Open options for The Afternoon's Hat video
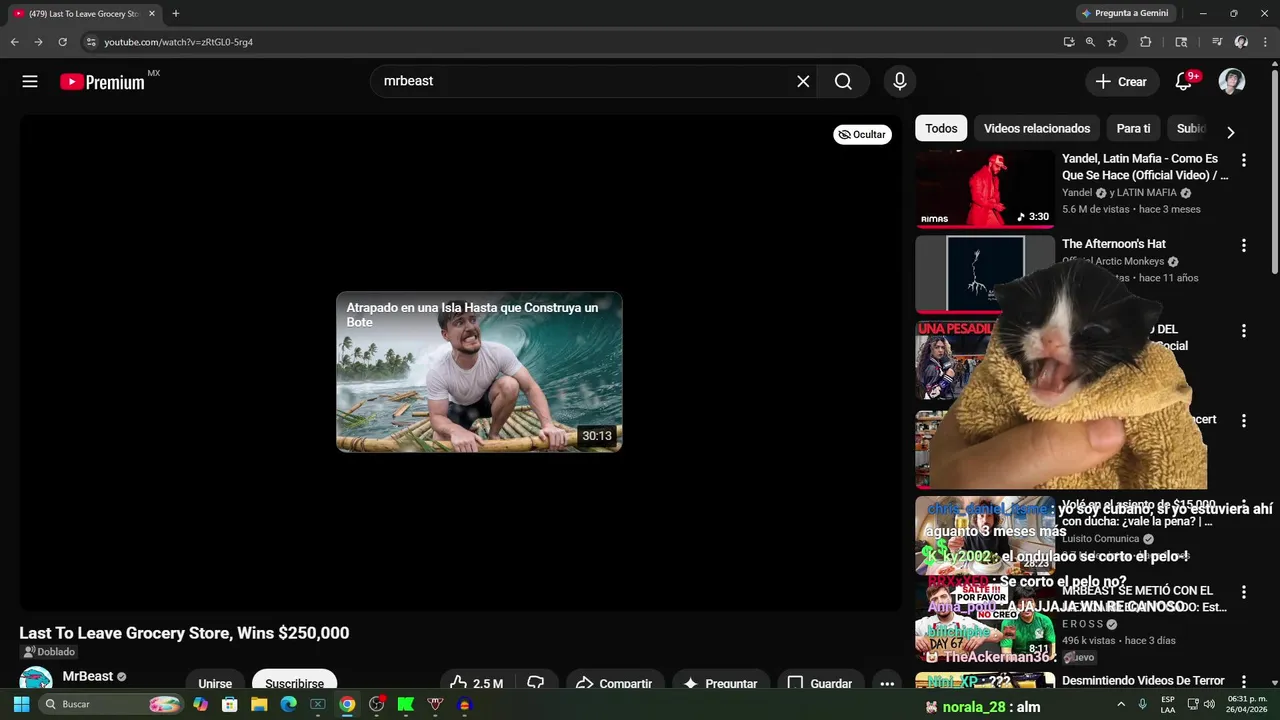The width and height of the screenshot is (1280, 720). coord(1243,245)
